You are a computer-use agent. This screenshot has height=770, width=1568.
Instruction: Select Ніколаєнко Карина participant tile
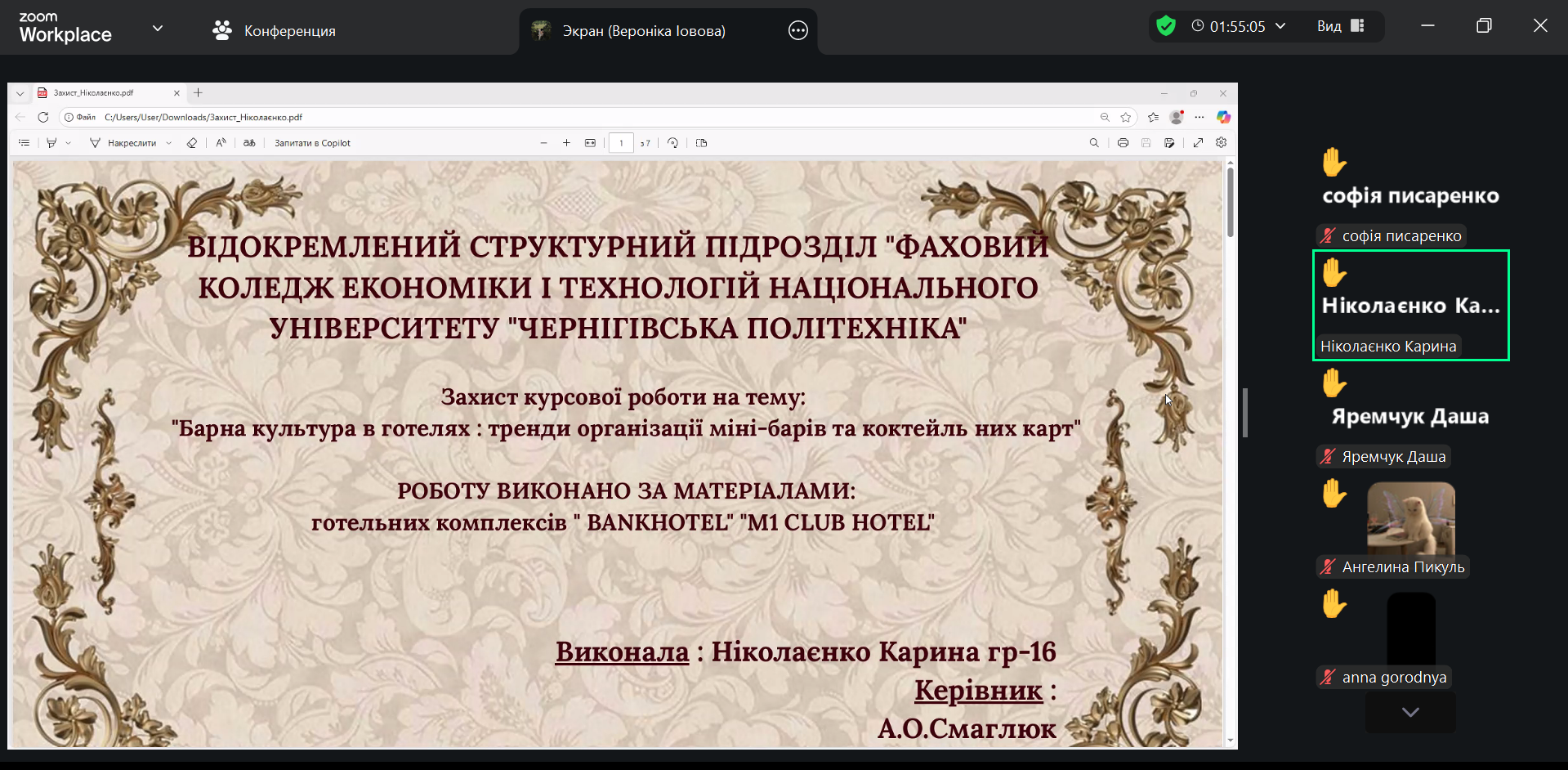coord(1410,305)
